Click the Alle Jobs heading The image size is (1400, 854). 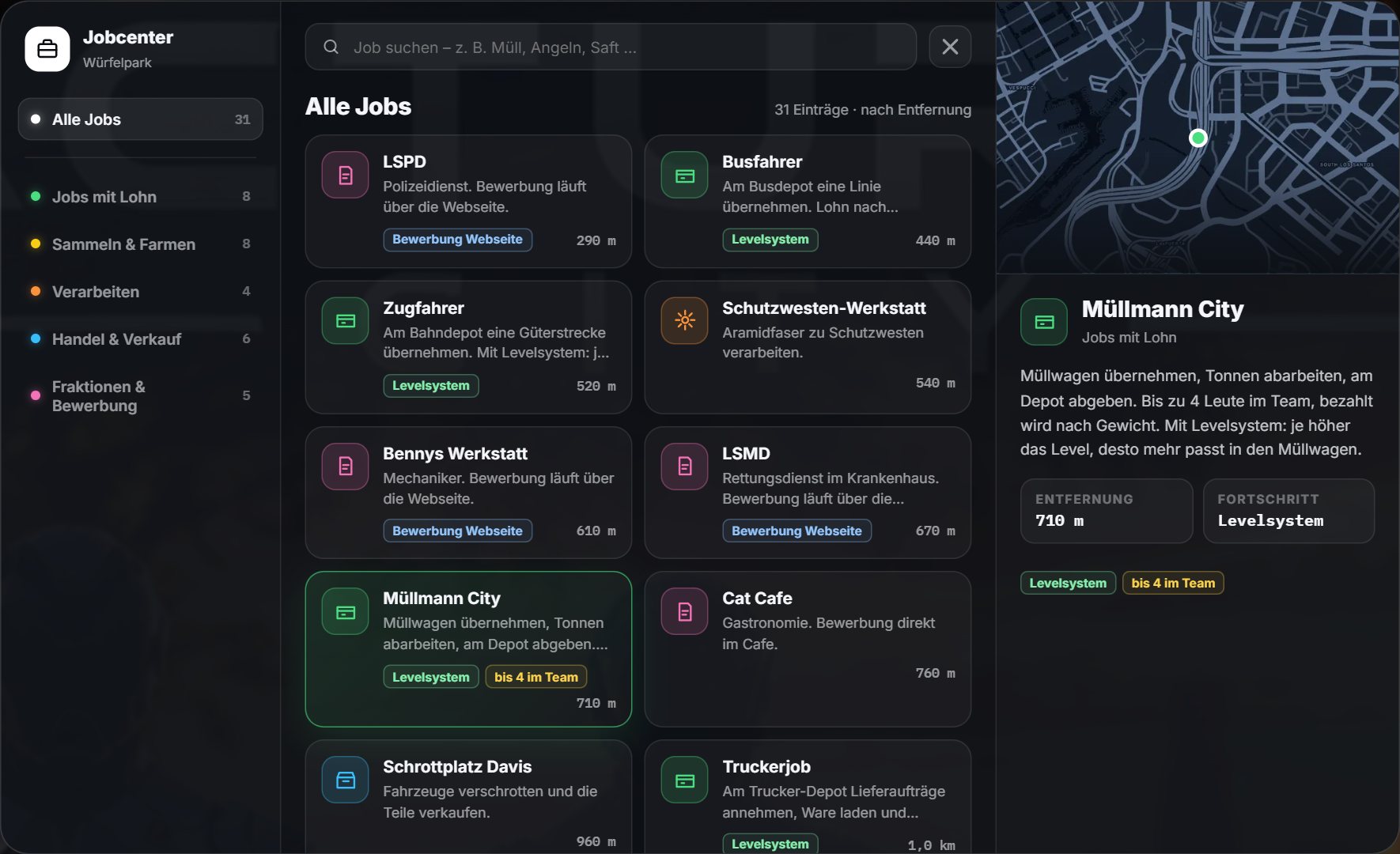pyautogui.click(x=358, y=107)
